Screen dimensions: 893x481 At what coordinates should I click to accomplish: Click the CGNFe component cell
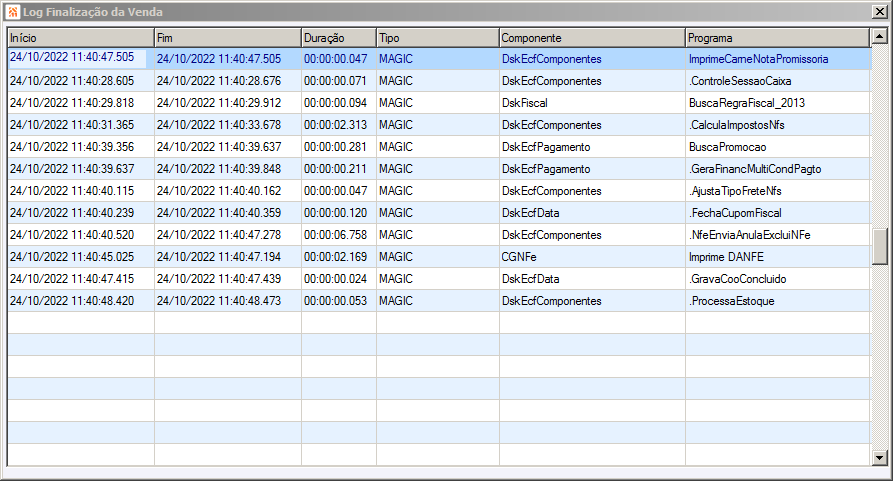point(592,257)
